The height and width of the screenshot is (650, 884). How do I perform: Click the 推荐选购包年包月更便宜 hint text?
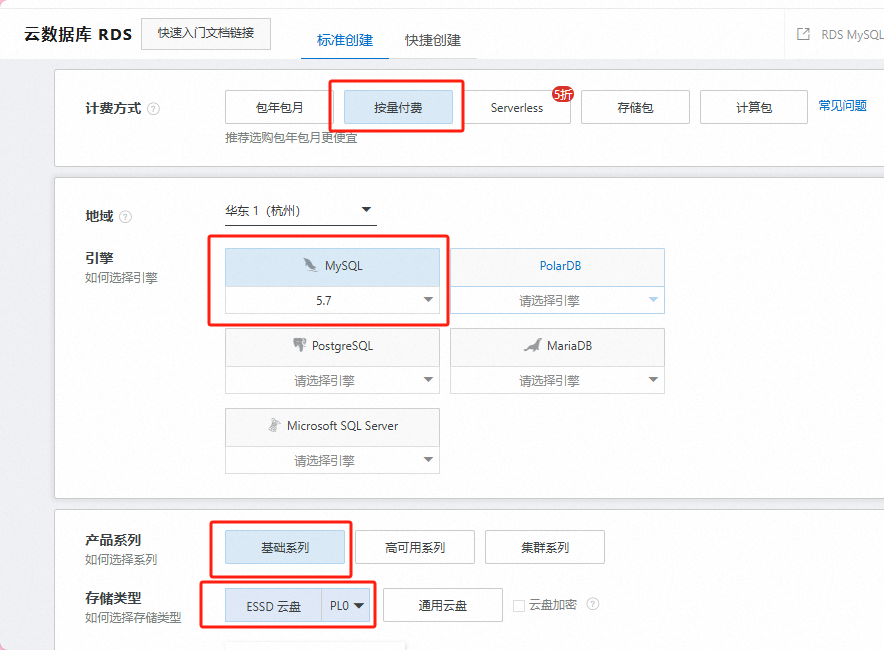[291, 138]
